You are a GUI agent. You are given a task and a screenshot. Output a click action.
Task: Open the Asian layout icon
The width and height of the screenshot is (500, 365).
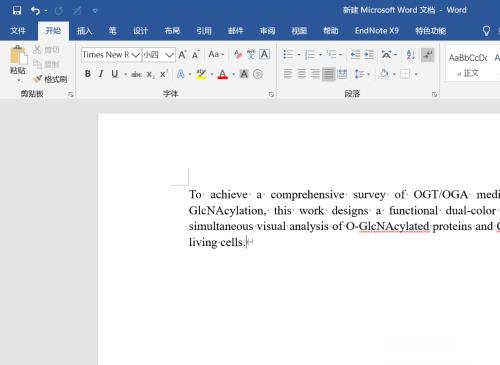pos(386,54)
